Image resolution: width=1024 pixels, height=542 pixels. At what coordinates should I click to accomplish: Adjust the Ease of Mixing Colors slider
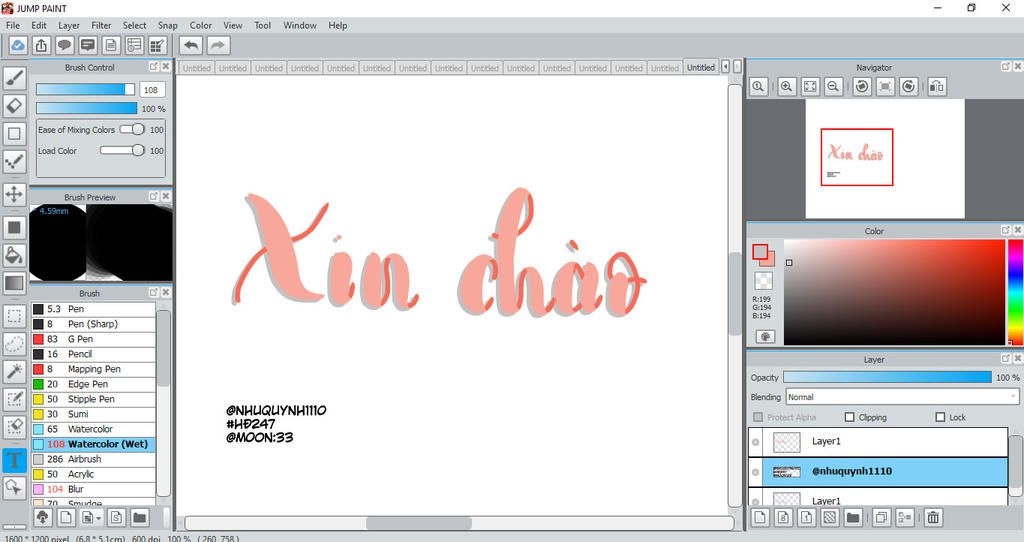(x=132, y=129)
